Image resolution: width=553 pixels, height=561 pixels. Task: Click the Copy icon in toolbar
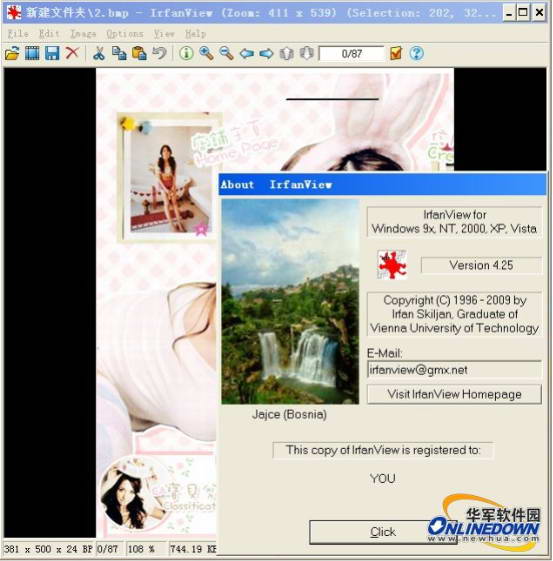point(119,54)
